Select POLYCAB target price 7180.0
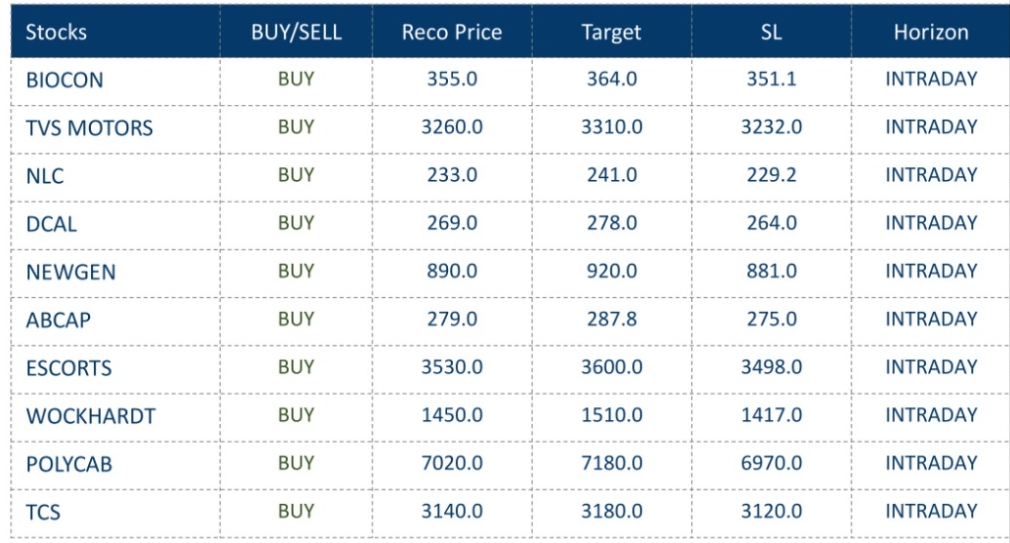 pos(611,463)
